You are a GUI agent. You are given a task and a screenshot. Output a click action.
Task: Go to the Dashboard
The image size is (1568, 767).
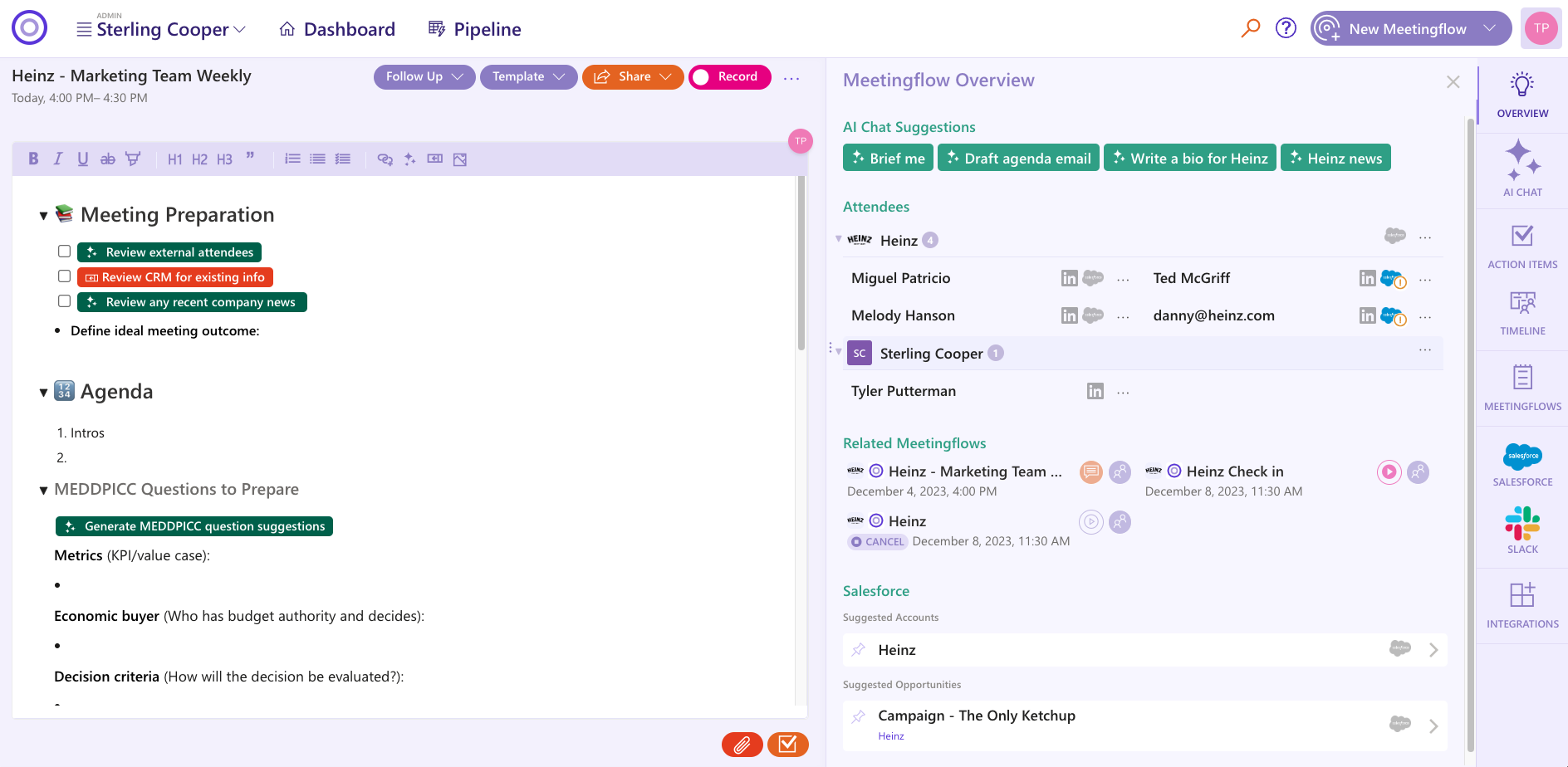(337, 29)
